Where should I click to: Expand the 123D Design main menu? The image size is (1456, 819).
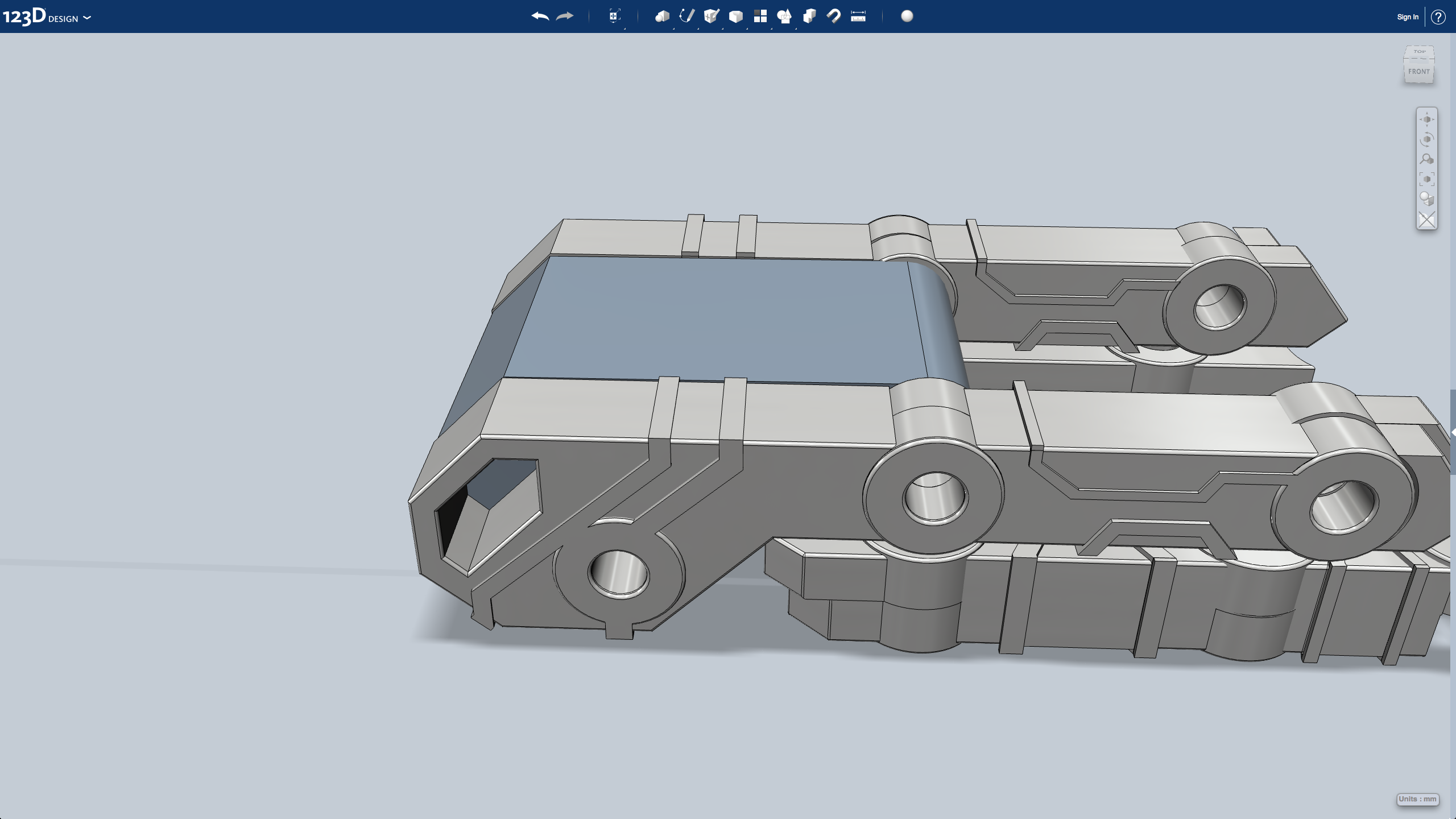tap(86, 18)
